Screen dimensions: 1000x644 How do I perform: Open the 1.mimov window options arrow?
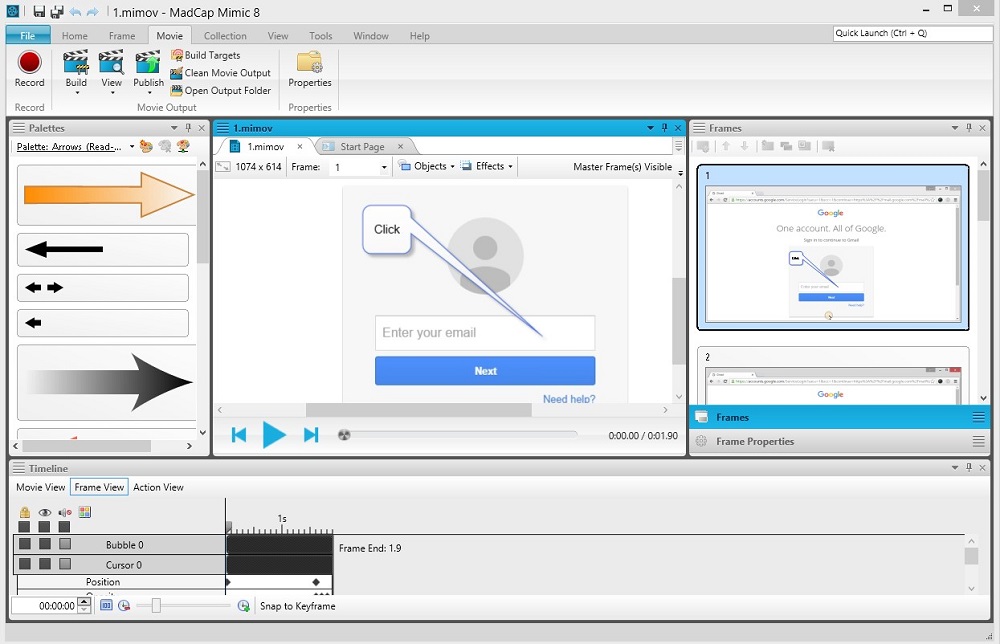pos(651,128)
